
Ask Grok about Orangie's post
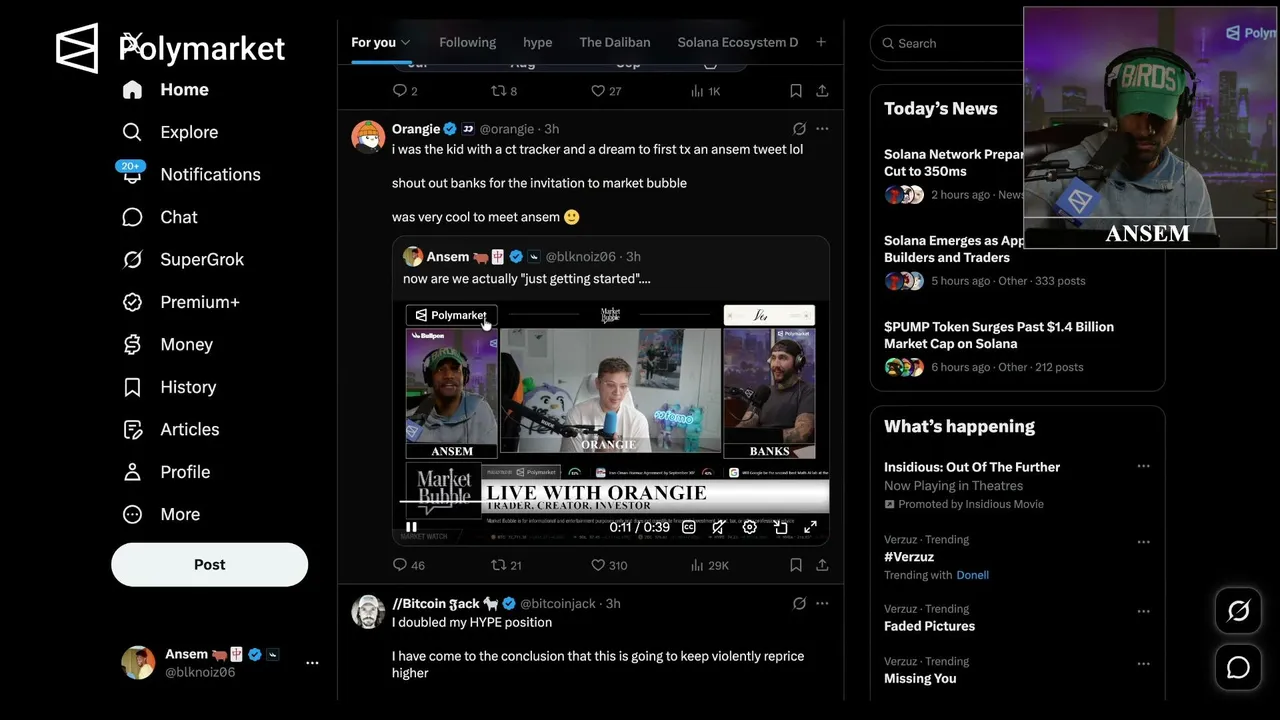(799, 129)
